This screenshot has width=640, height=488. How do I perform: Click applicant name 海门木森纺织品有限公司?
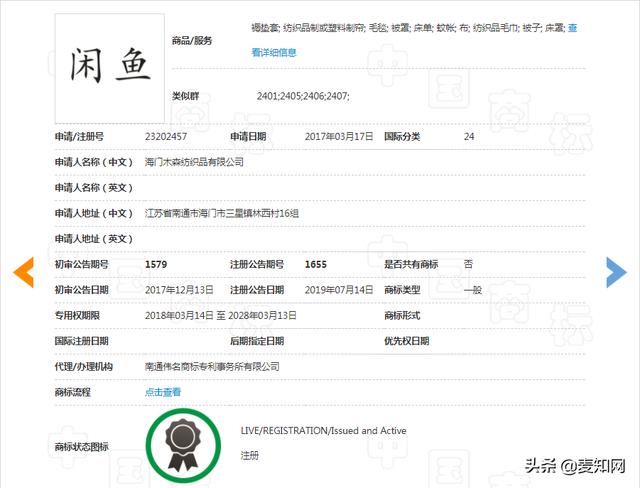(x=194, y=161)
